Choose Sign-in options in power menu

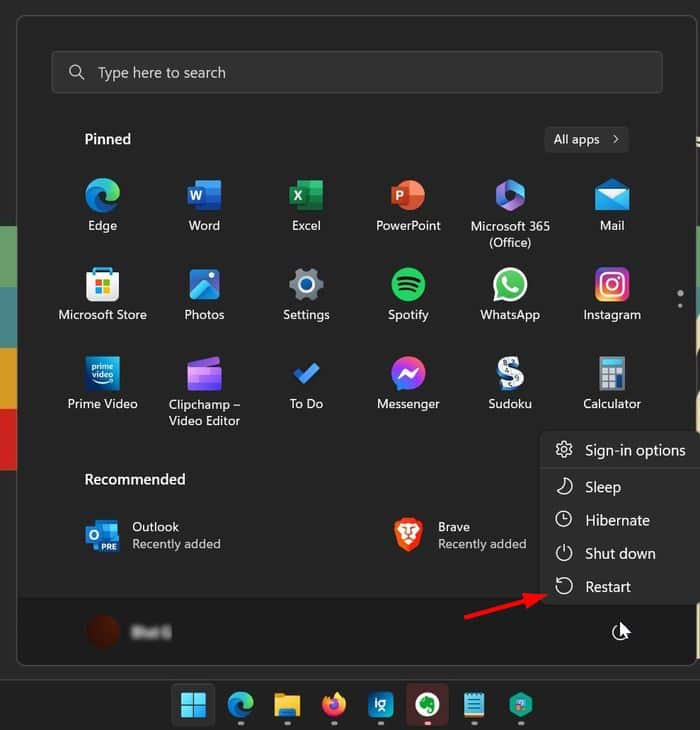point(620,450)
